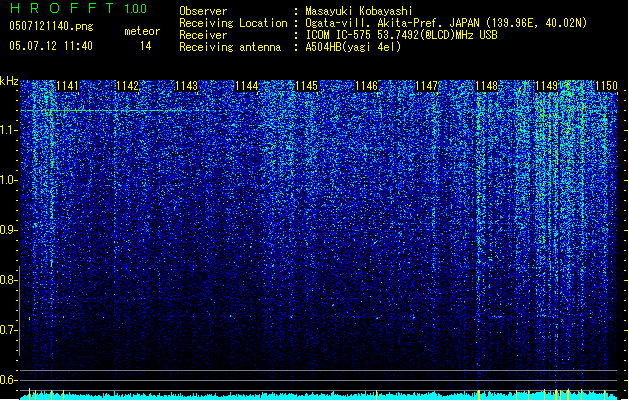Click the 1144 time marker
Viewport: 629px width, 400px height.
(x=247, y=86)
